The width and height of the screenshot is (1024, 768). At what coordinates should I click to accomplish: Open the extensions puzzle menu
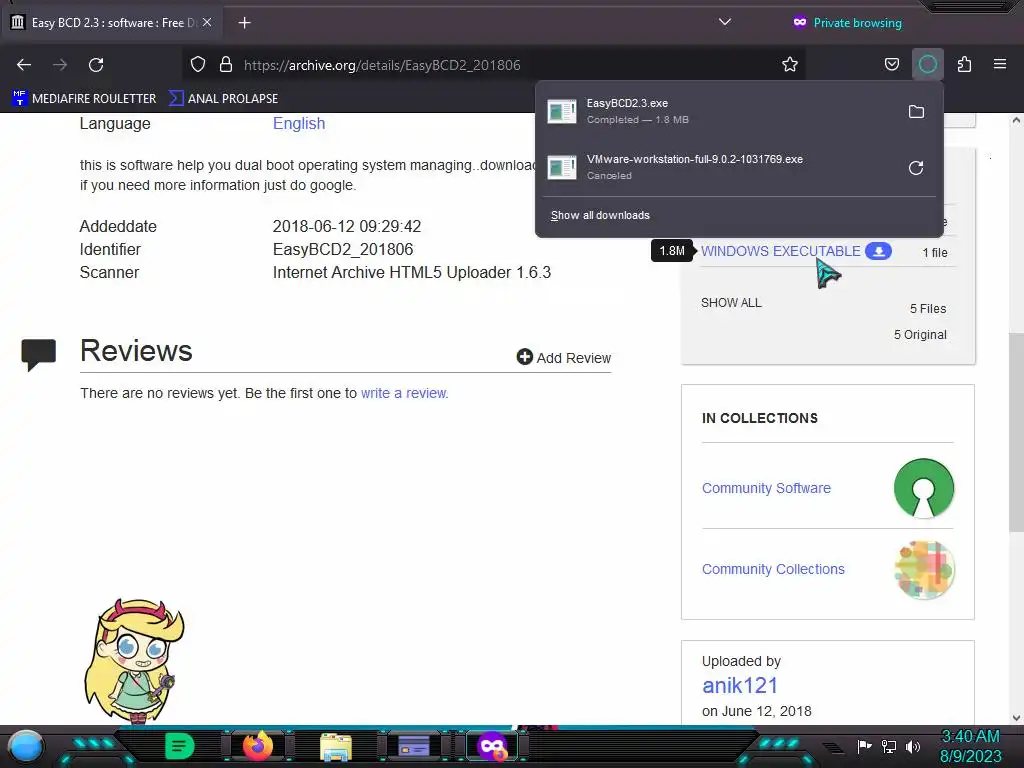tap(964, 65)
